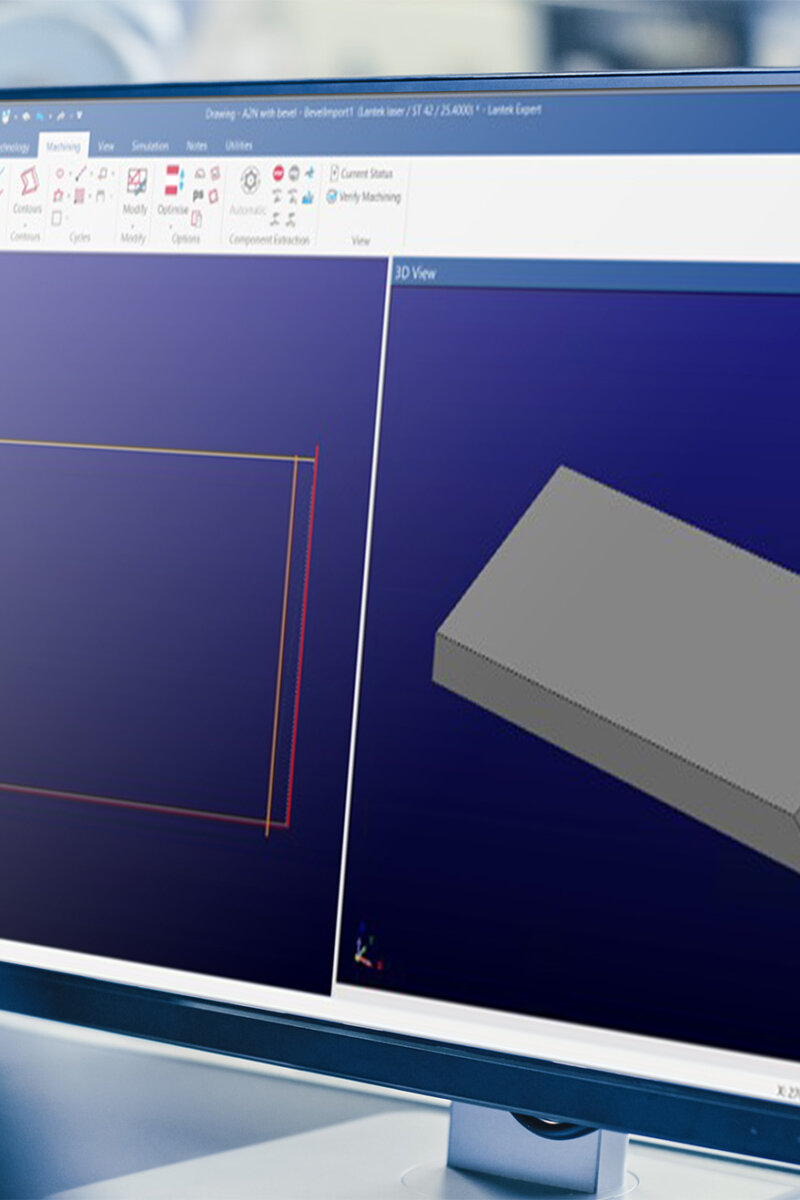Image resolution: width=800 pixels, height=1200 pixels.
Task: Click the red contour line in drawing
Action: click(x=301, y=640)
